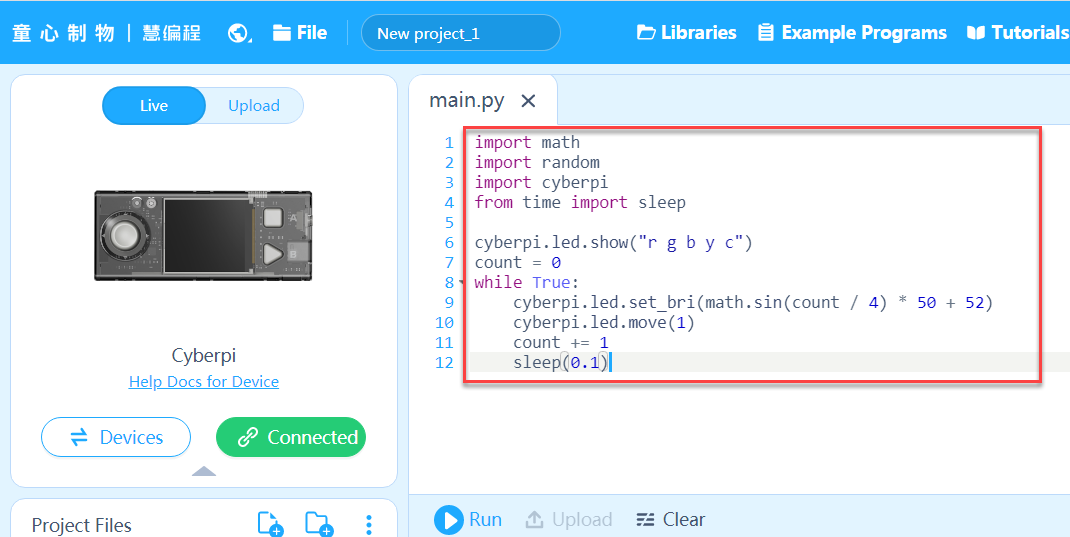Click the line 'sleep(0.1)'
The height and width of the screenshot is (537, 1070).
[560, 362]
